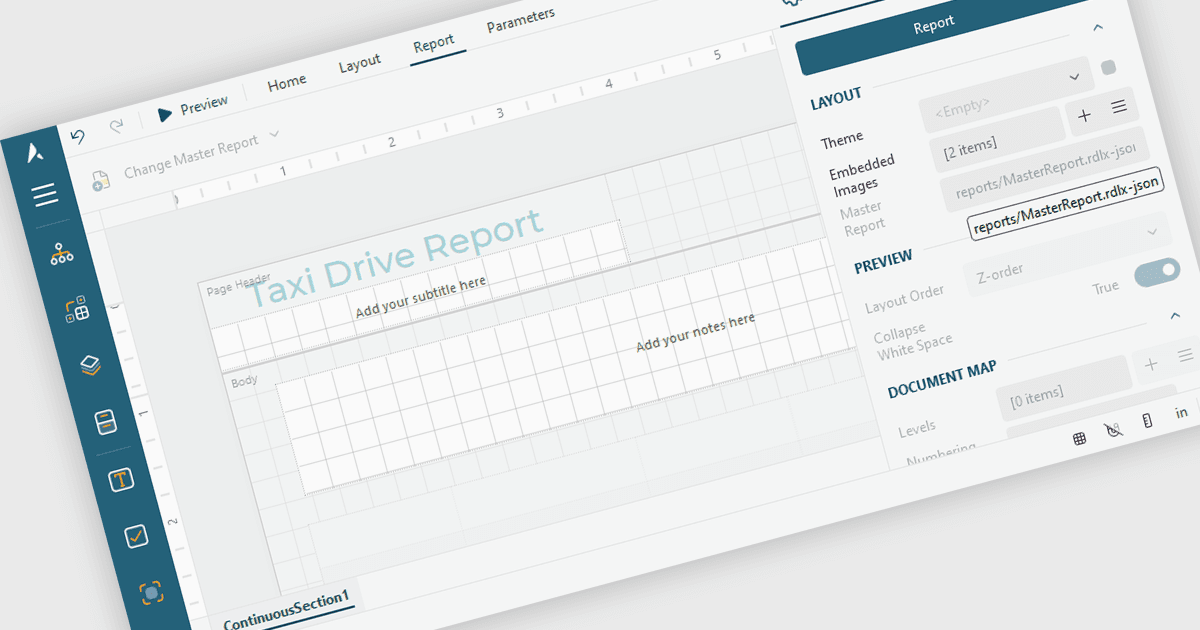Add an embedded image with the plus icon
This screenshot has height=630, width=1200.
(1084, 116)
